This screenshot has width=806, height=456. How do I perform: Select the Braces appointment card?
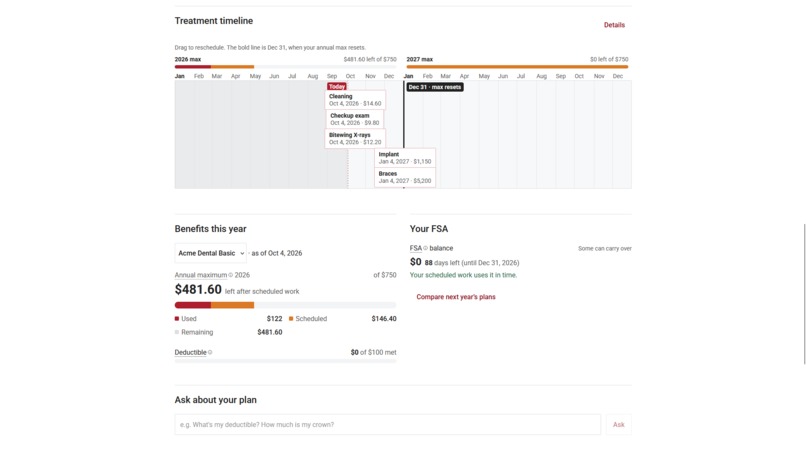(405, 177)
